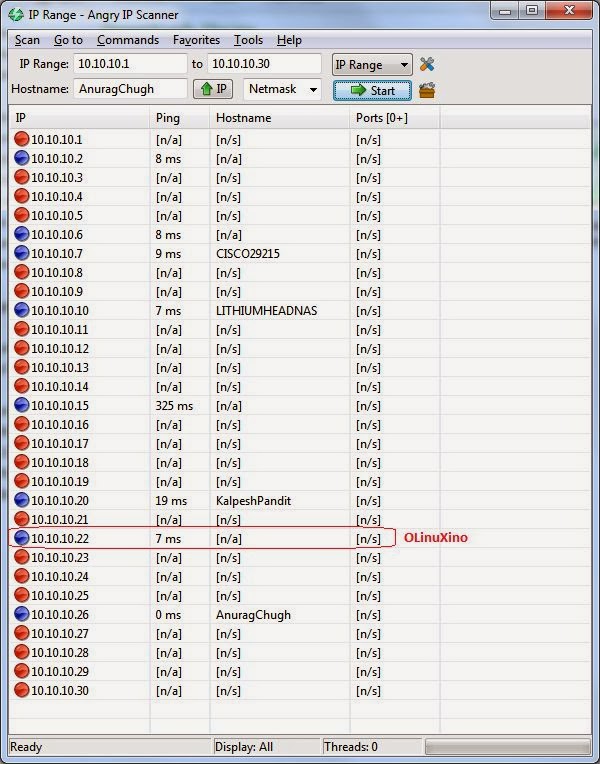Viewport: 600px width, 764px height.
Task: Close the Angry IP Scanner window
Action: pyautogui.click(x=569, y=11)
